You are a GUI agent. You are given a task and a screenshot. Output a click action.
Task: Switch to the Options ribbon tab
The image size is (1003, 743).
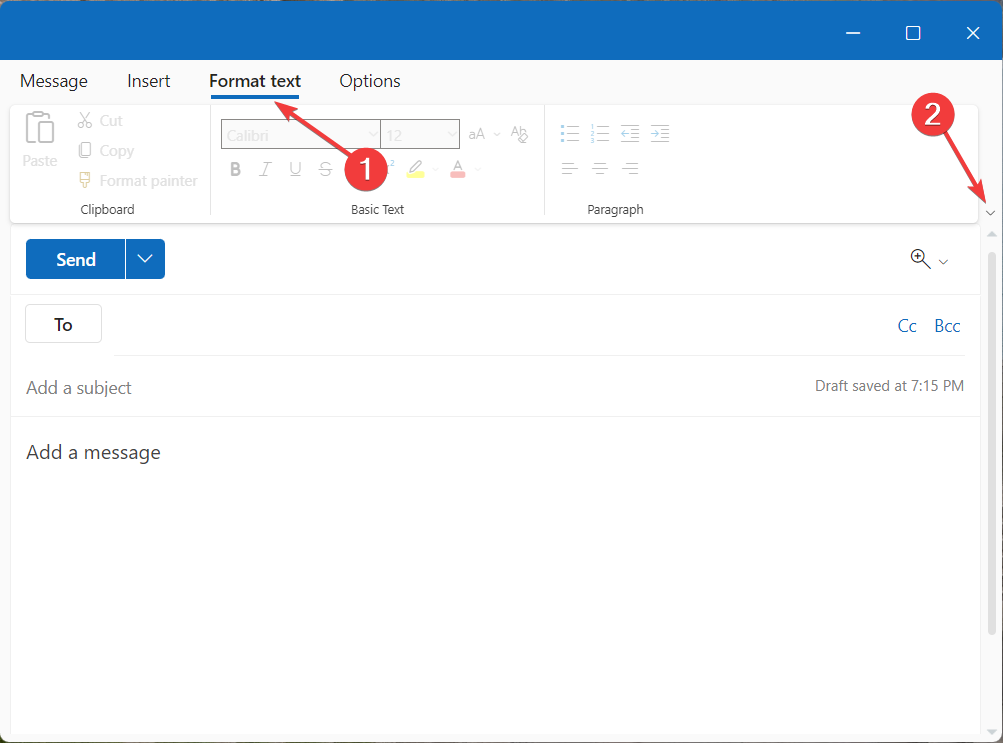pyautogui.click(x=369, y=81)
